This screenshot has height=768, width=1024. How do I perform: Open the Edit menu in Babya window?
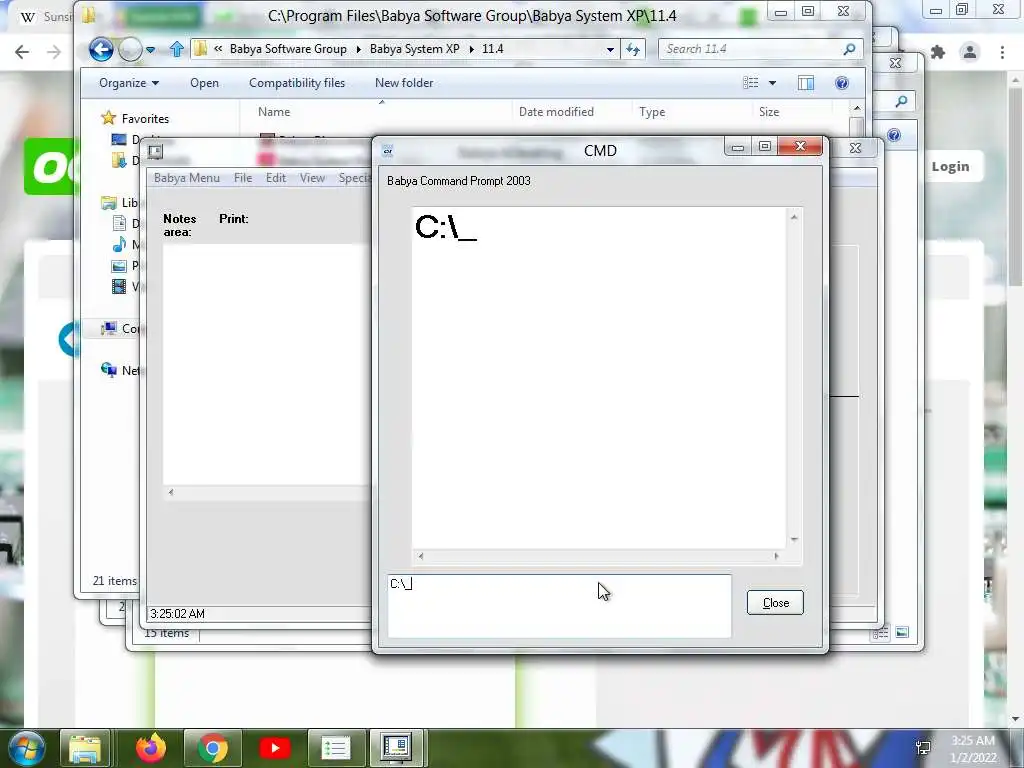[x=276, y=178]
